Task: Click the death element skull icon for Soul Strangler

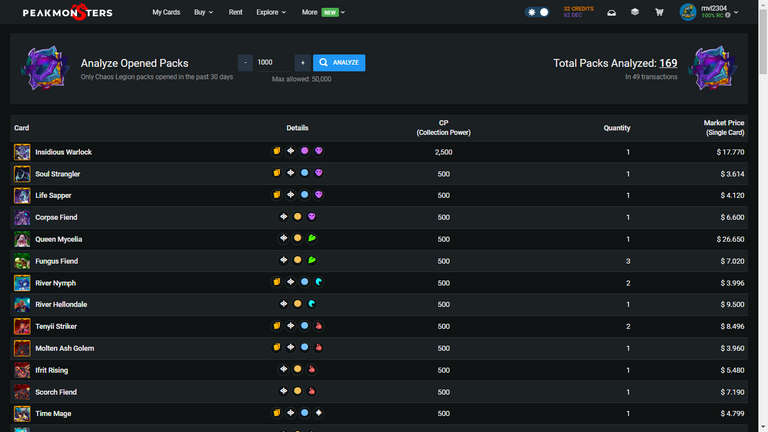Action: [x=319, y=173]
